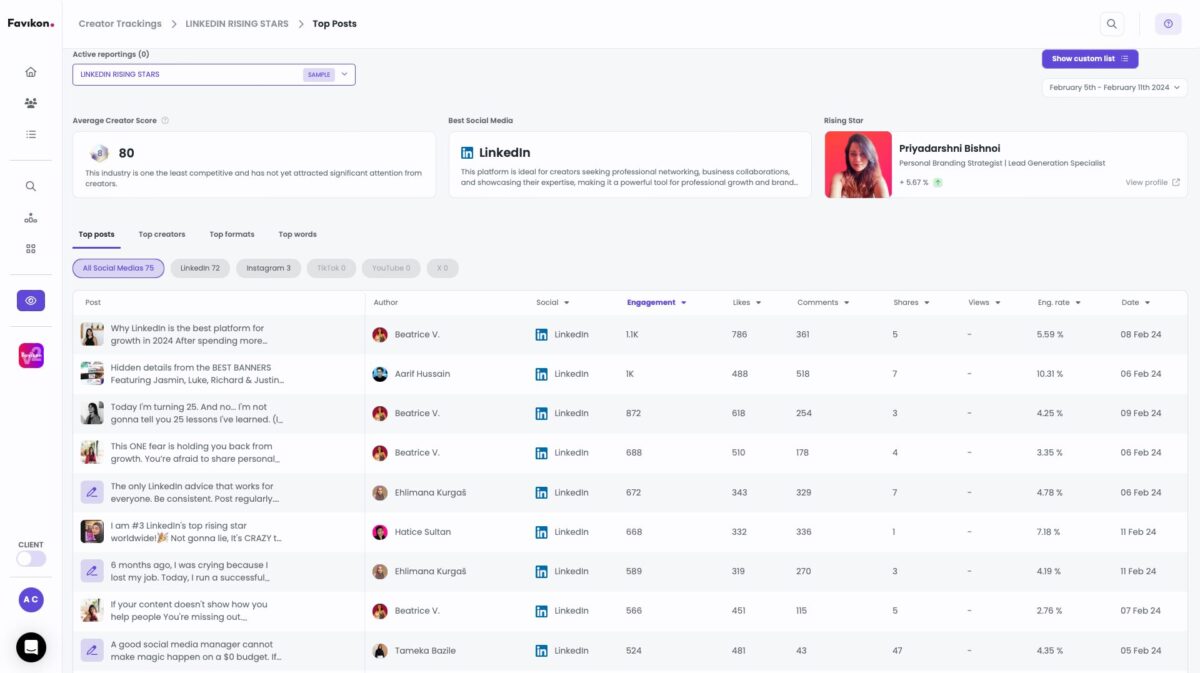Open search from the sidebar magnifier icon
The width and height of the screenshot is (1200, 673).
pos(30,185)
